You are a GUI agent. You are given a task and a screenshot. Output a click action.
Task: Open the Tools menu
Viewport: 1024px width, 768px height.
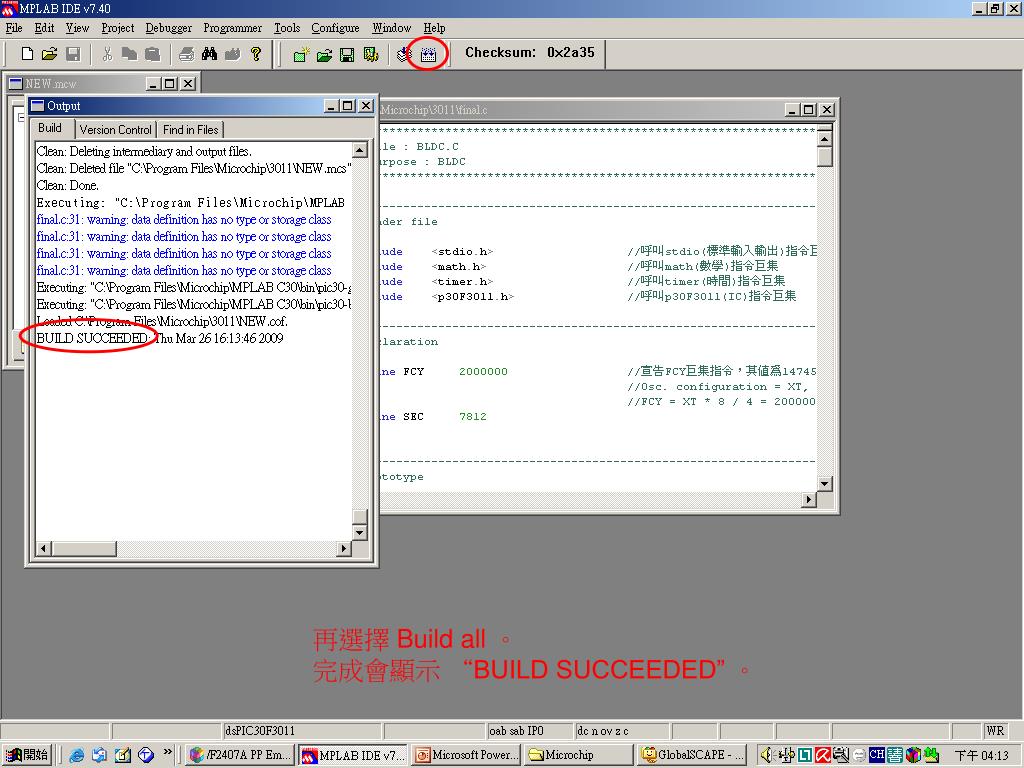287,27
